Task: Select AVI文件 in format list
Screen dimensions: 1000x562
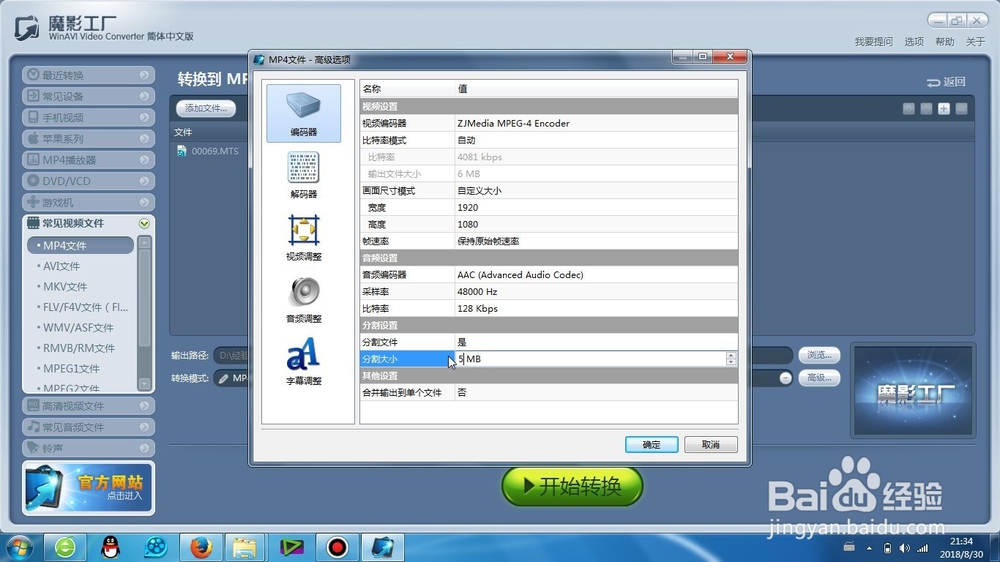Action: tap(61, 266)
